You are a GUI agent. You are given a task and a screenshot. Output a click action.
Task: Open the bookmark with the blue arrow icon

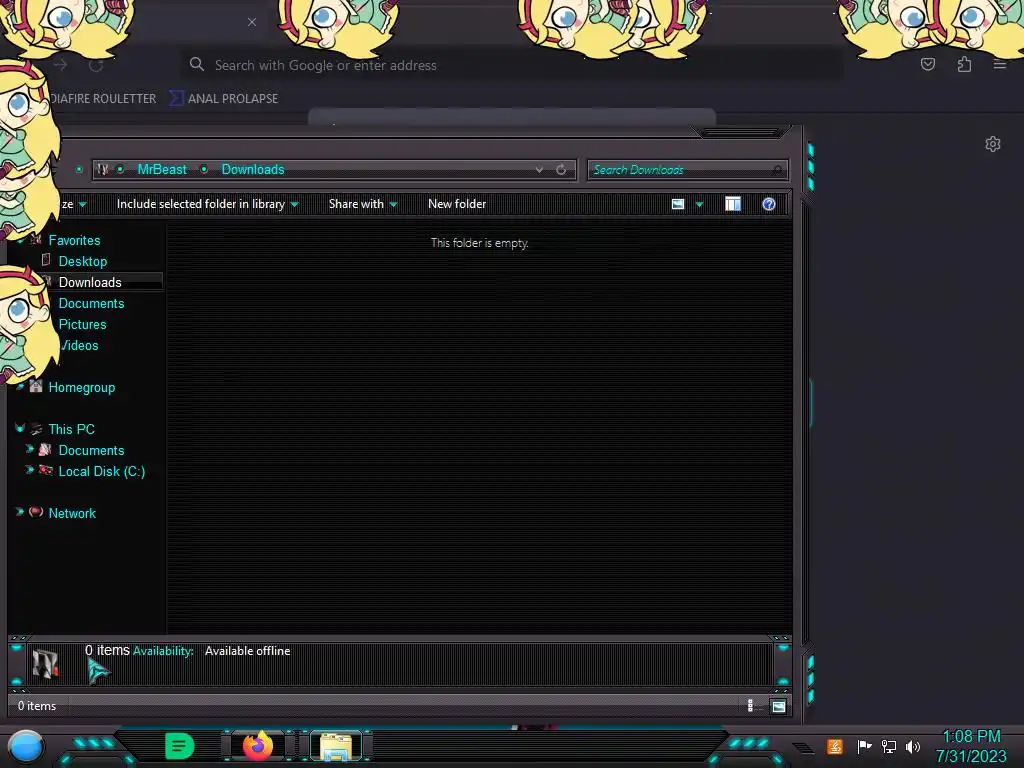224,99
